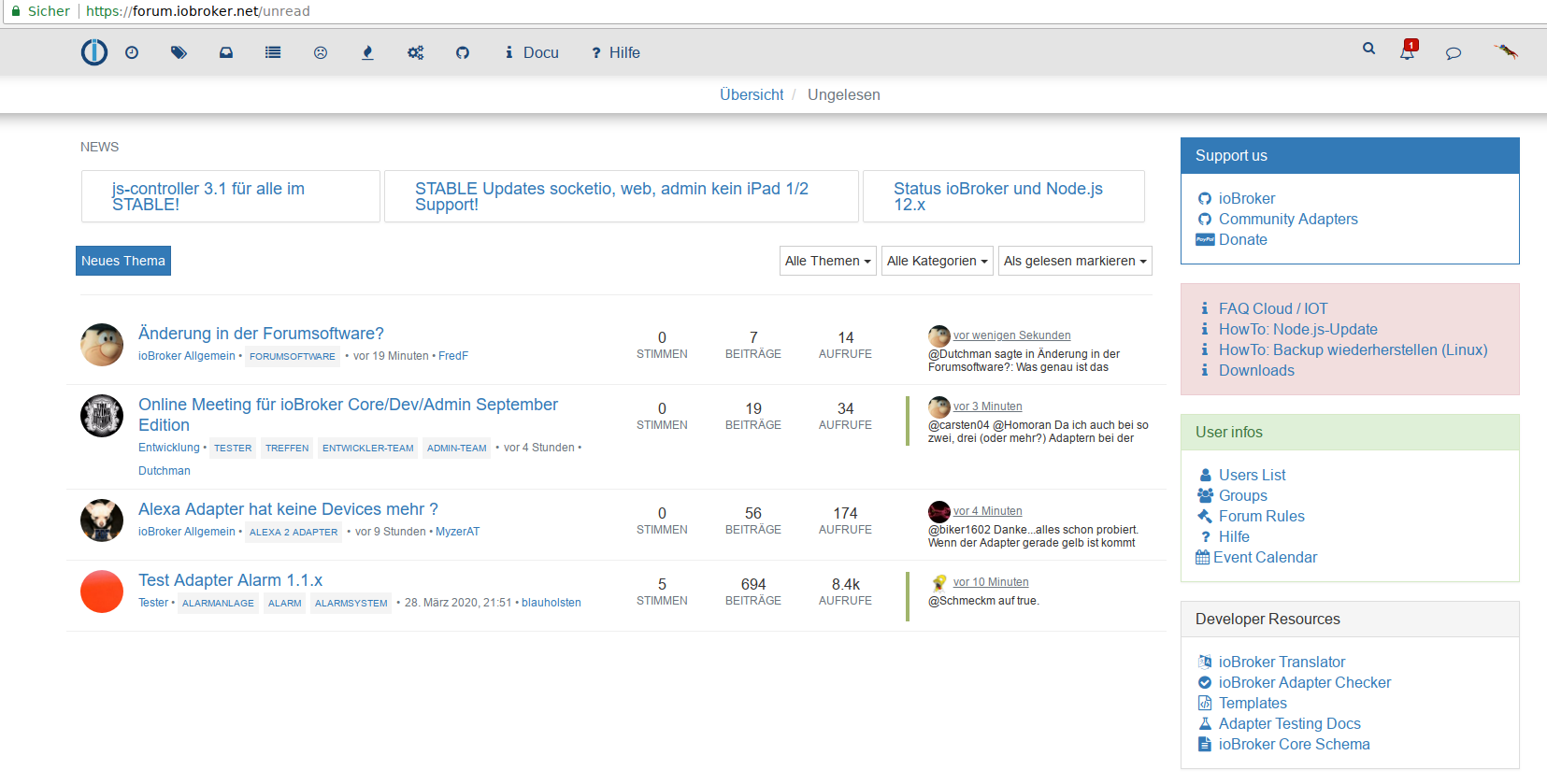
Task: Select the TESTER tag
Action: click(233, 448)
